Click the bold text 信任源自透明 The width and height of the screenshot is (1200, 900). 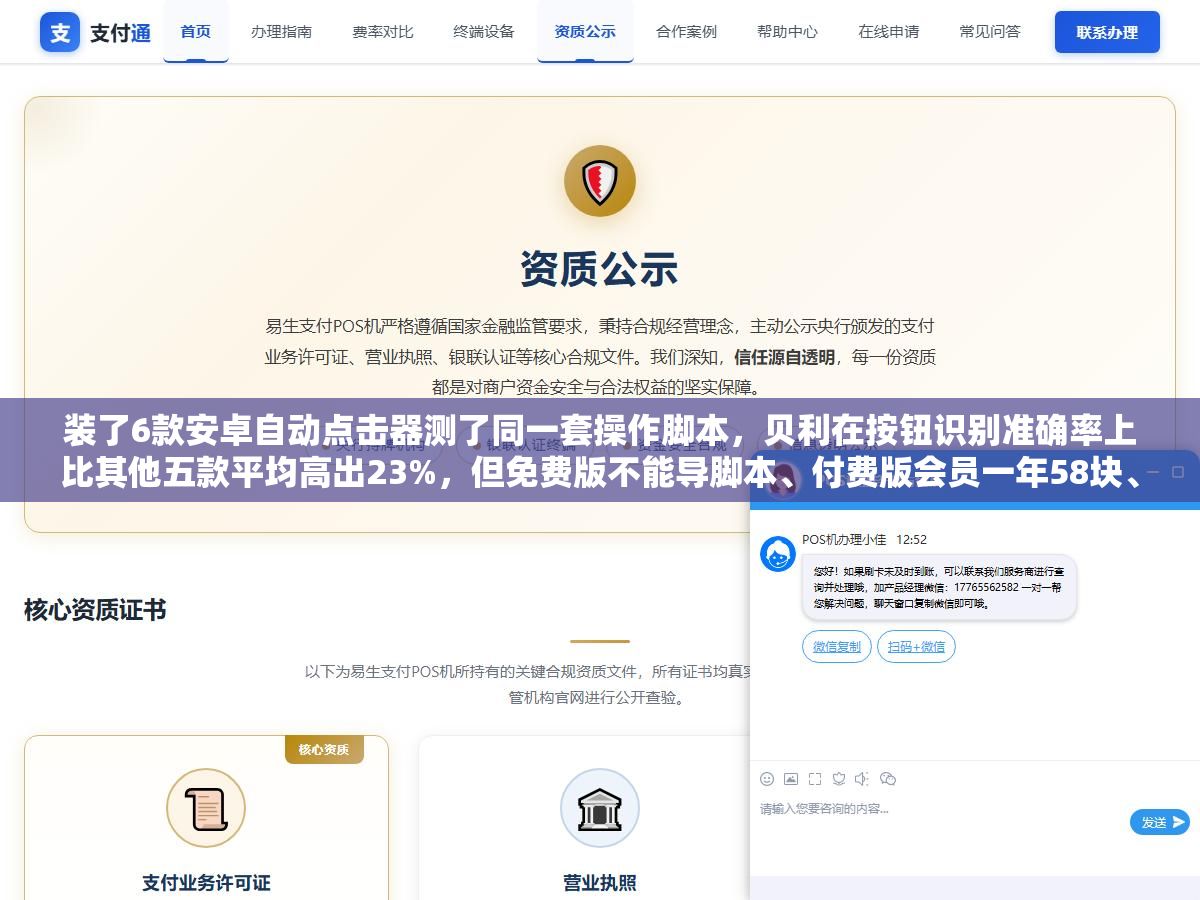(784, 356)
